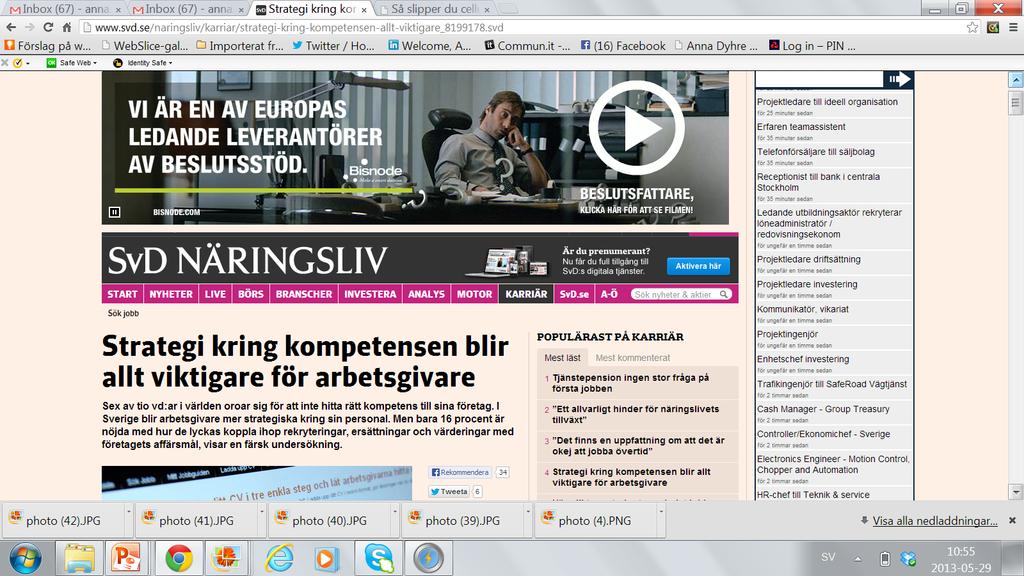Close the 'Strategi kring kor' tab

click(364, 10)
